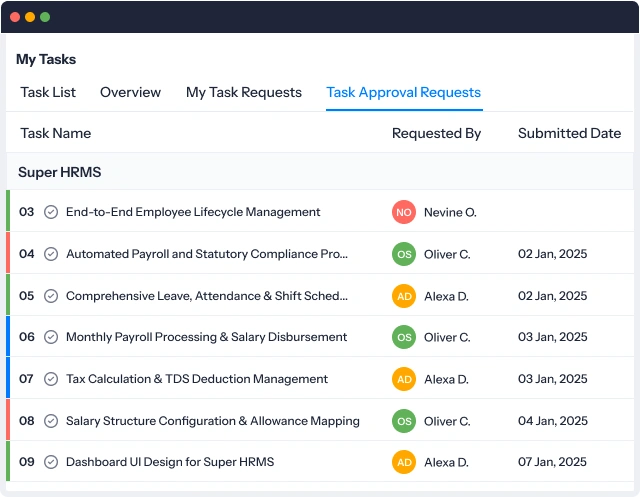
Task: Click the check-circle icon for task 09
Action: (51, 462)
